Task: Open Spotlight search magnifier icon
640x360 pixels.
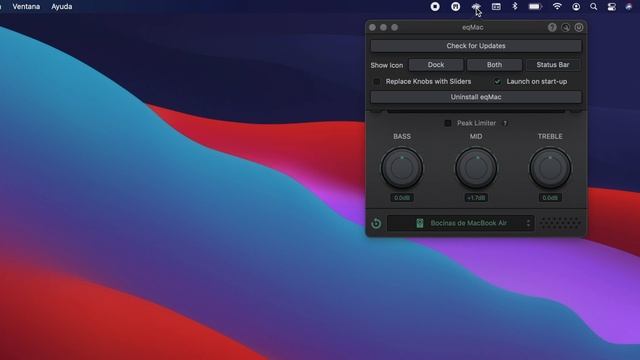Action: tap(593, 7)
